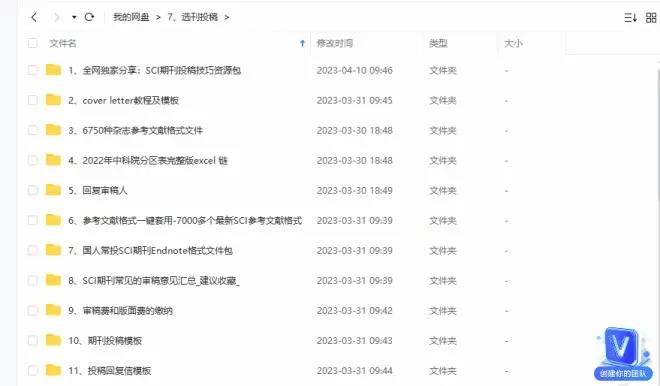The image size is (660, 386).
Task: Check the box for cover letter教程及模板 folder
Action: pos(32,100)
